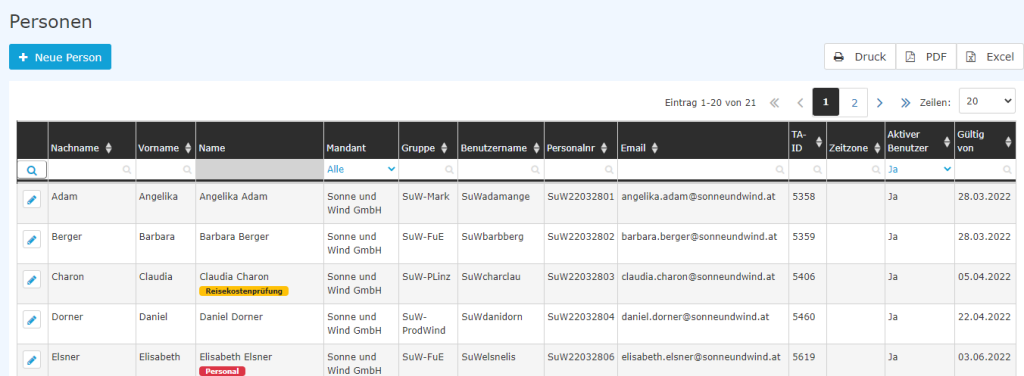Click the magnifier search button in filter row

pos(32,170)
